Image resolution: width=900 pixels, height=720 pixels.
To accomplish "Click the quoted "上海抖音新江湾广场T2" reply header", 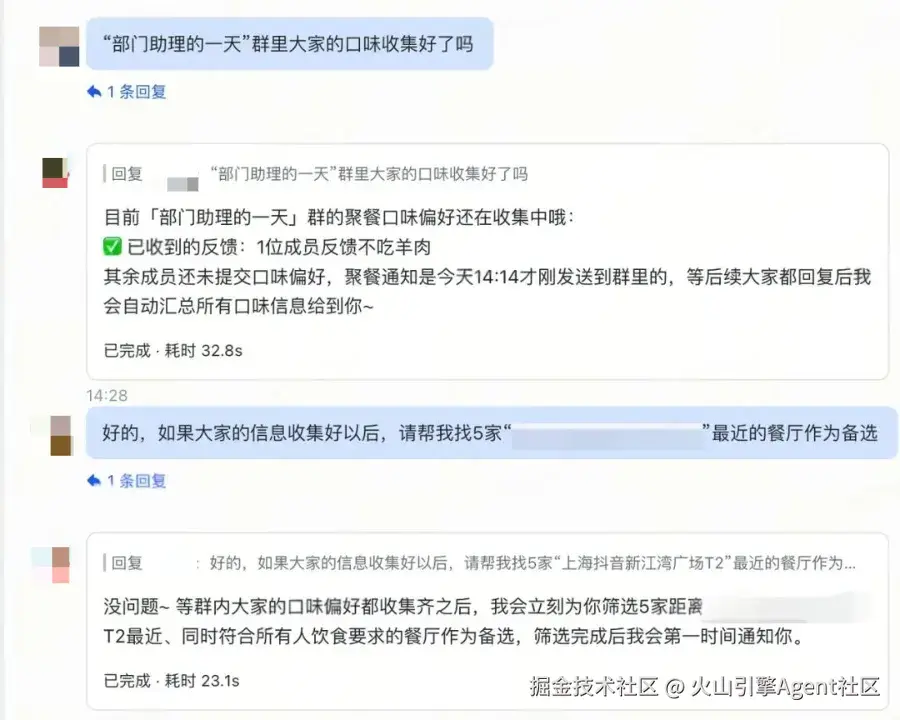I will (479, 563).
